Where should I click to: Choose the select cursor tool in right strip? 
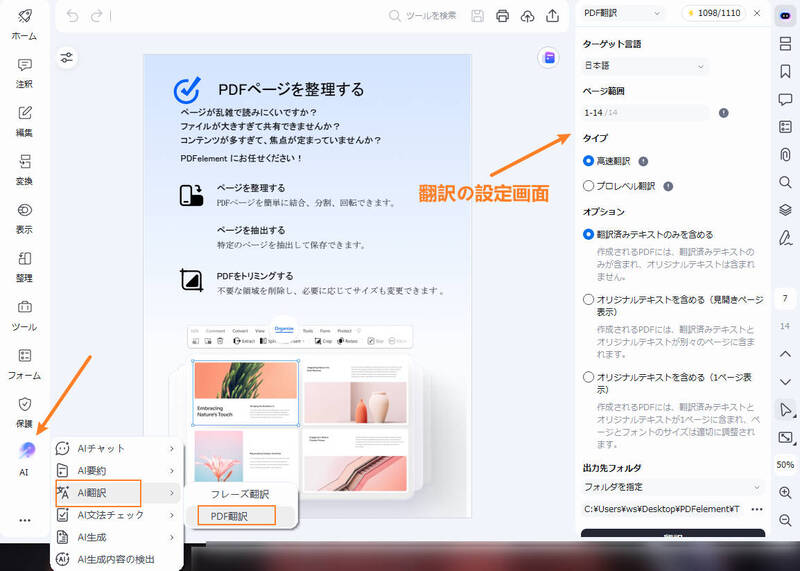click(x=786, y=410)
